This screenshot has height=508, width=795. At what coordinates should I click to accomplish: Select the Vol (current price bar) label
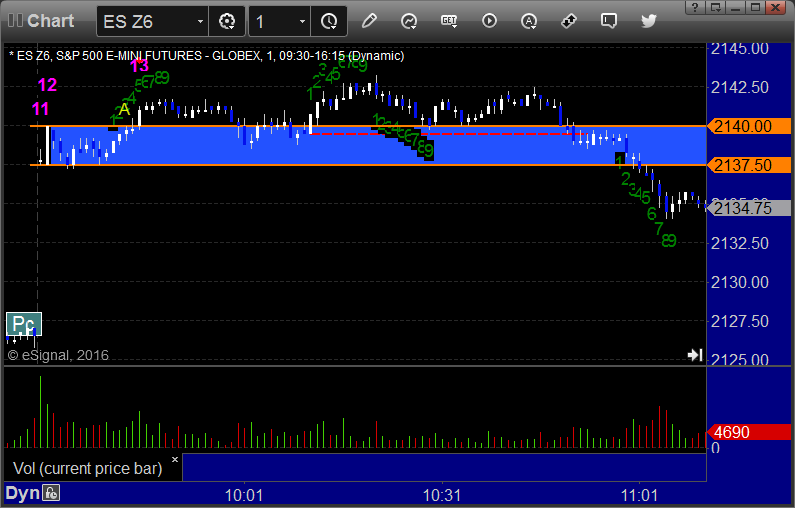click(88, 468)
